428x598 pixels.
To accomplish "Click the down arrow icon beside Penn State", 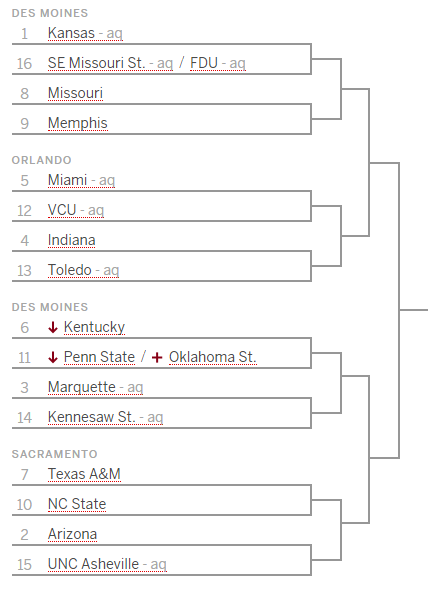I will (53, 357).
